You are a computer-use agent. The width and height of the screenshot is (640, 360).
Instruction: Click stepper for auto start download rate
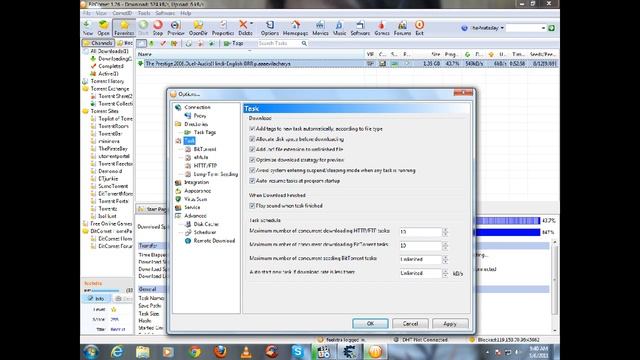click(445, 273)
